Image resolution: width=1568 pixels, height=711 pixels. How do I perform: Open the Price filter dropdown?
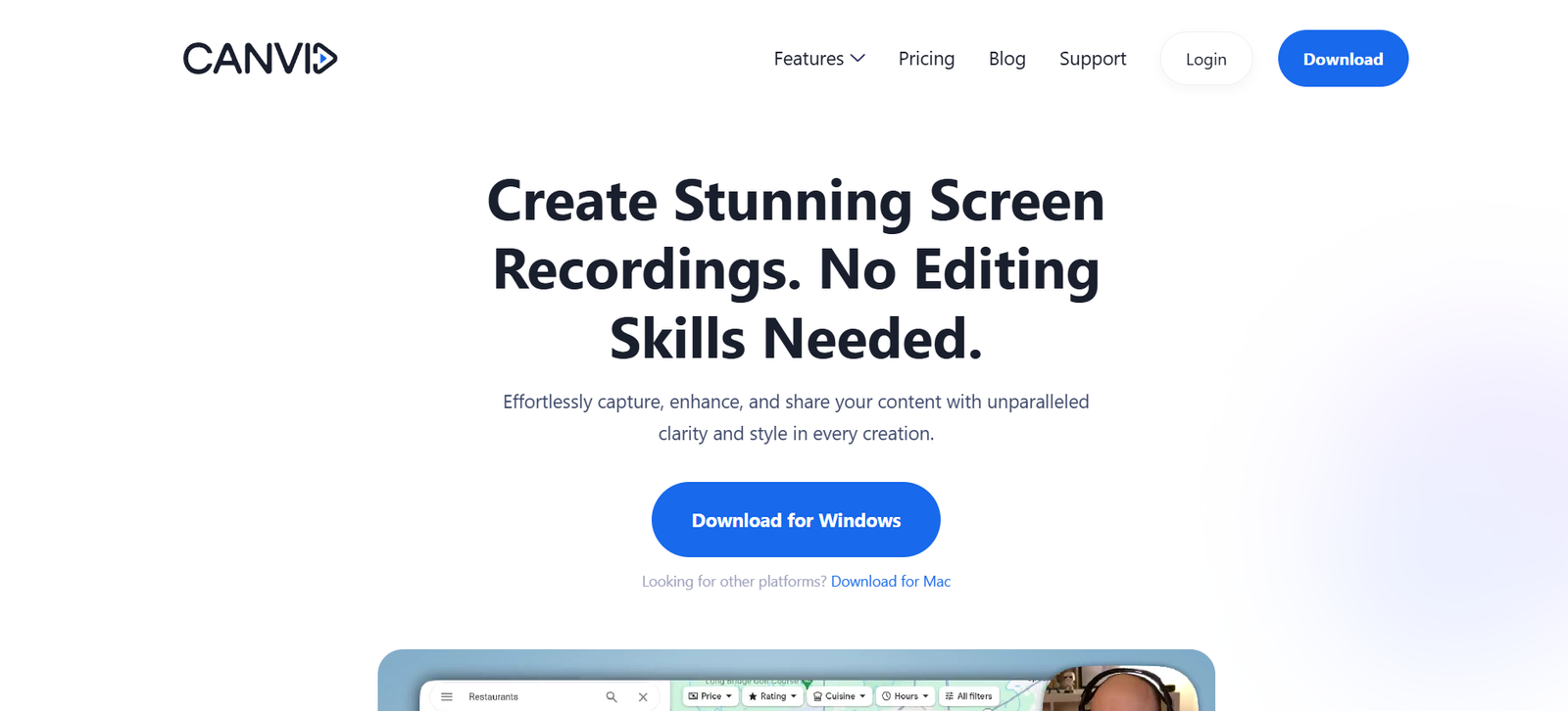click(x=710, y=696)
